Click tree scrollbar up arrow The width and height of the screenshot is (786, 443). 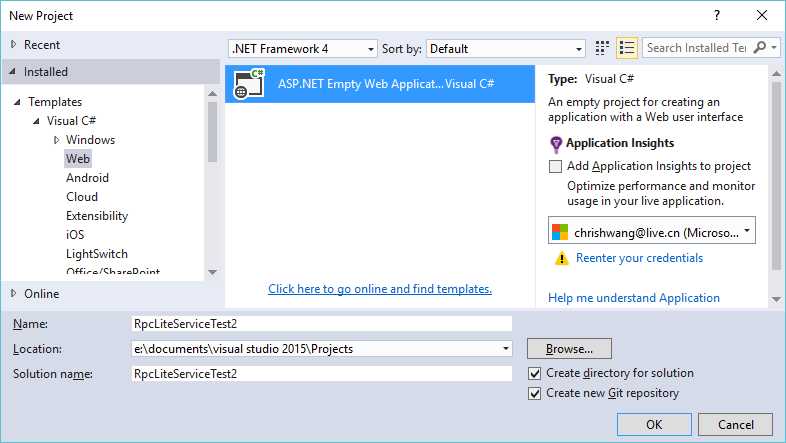pyautogui.click(x=213, y=94)
